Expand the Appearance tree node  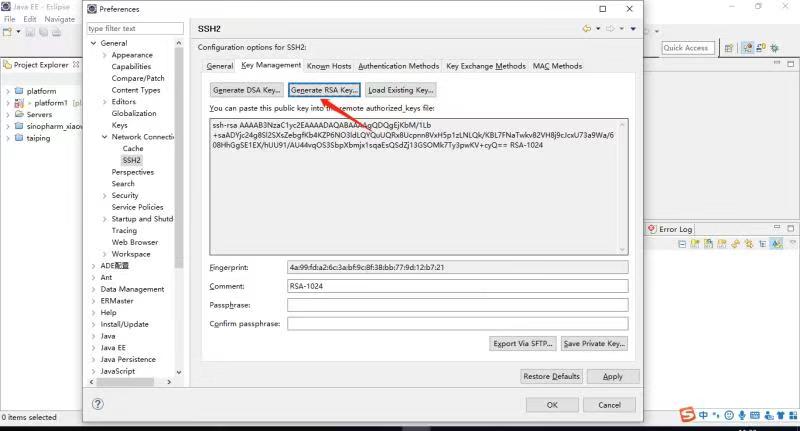[x=105, y=55]
